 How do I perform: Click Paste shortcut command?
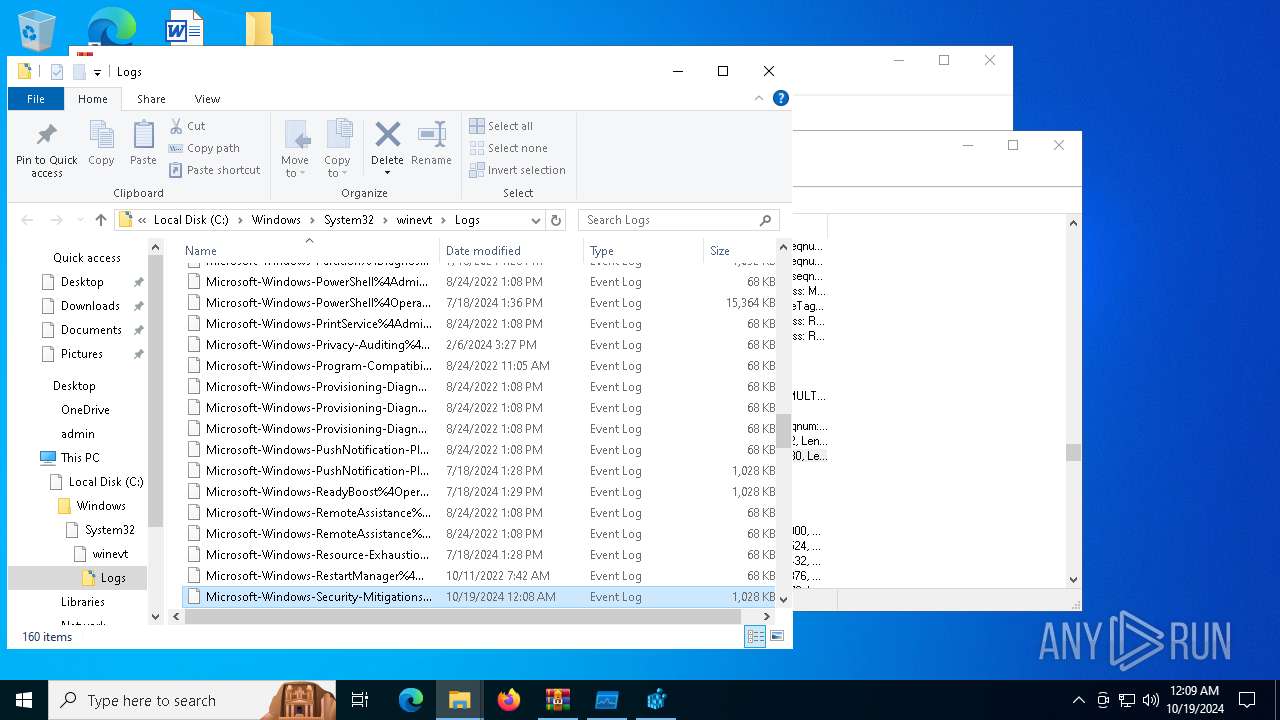tap(214, 170)
